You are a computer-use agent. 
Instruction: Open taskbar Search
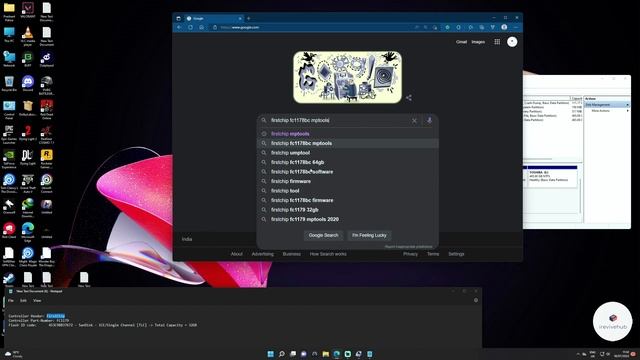[x=281, y=354]
